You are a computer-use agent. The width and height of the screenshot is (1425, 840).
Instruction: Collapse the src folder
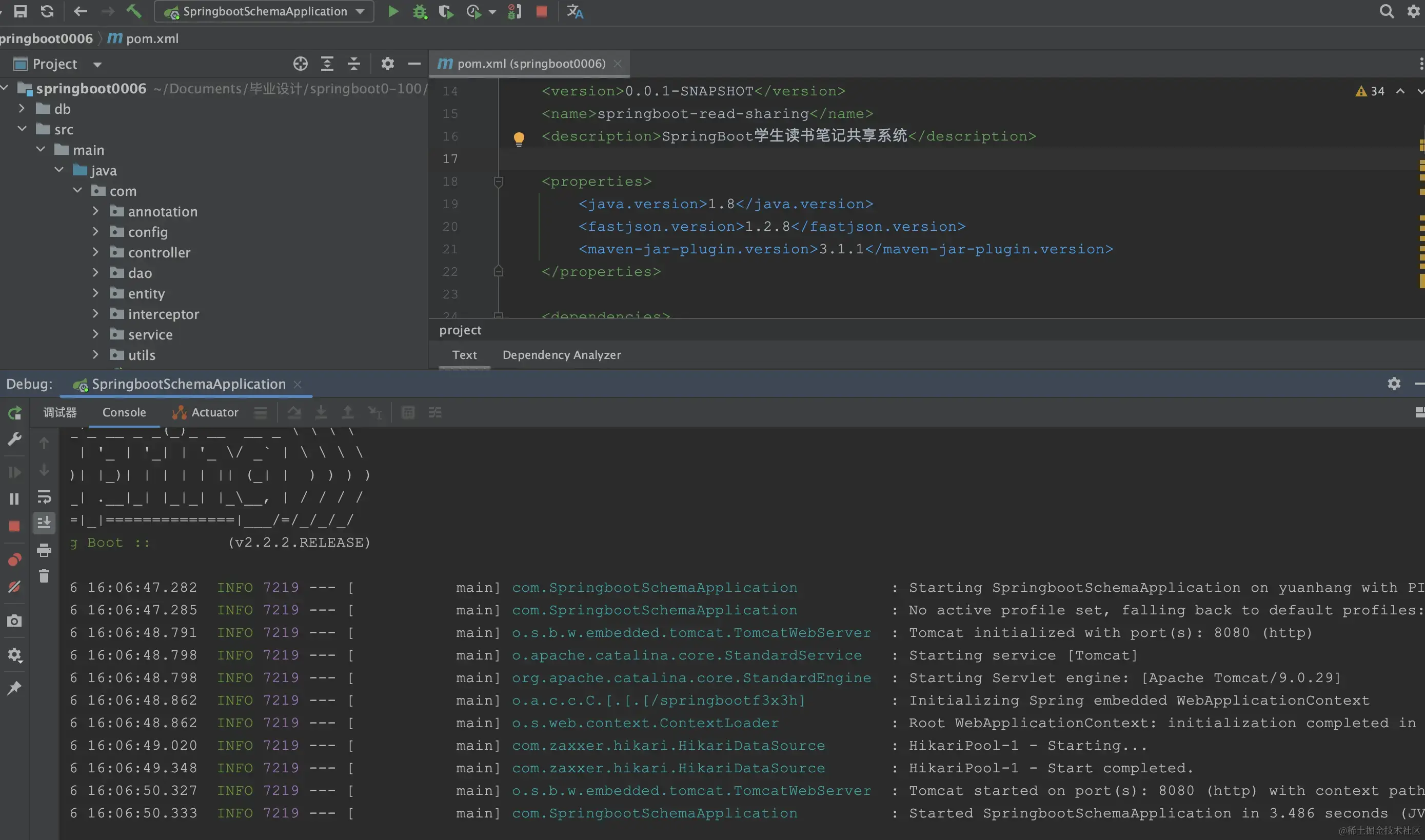[22, 129]
